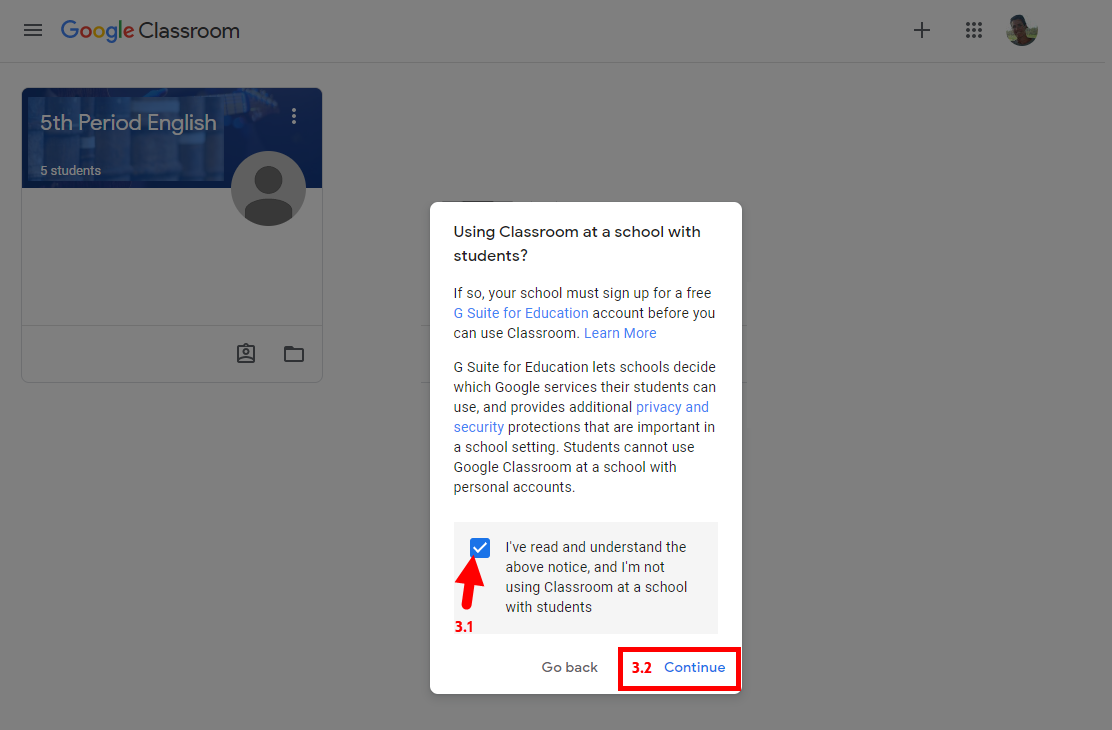Click the dialog title about using Classroom
The image size is (1112, 730).
pos(577,243)
